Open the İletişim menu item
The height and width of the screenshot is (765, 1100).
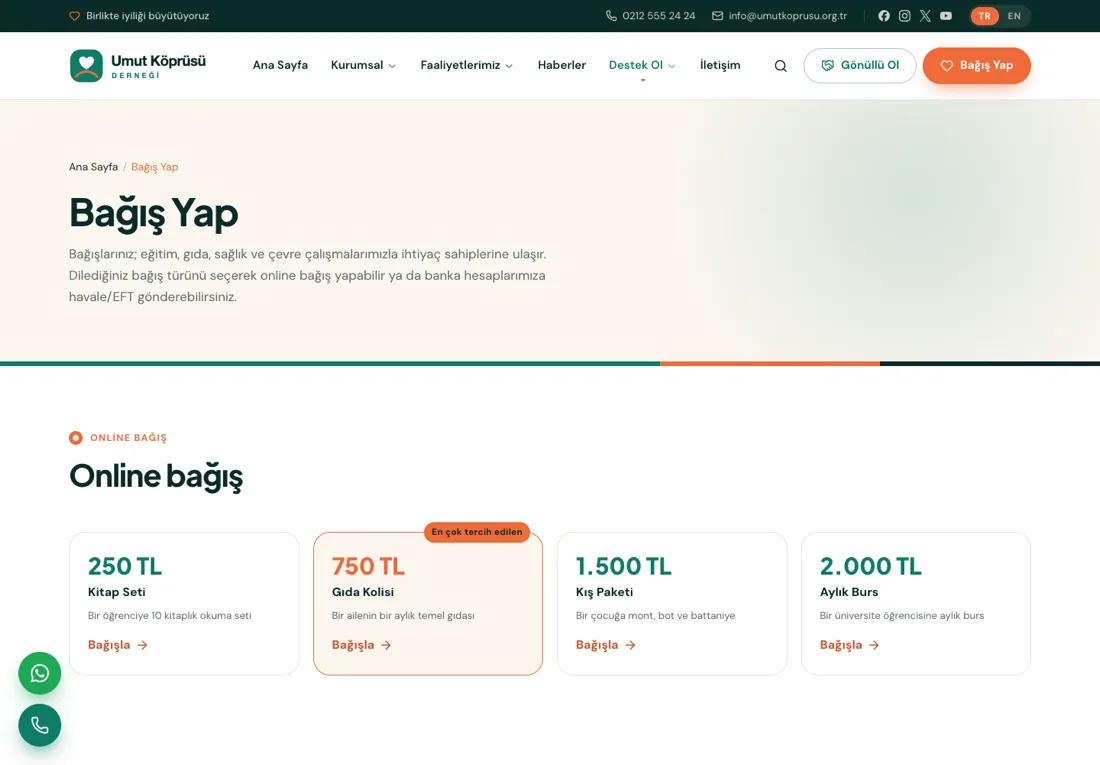pos(720,65)
